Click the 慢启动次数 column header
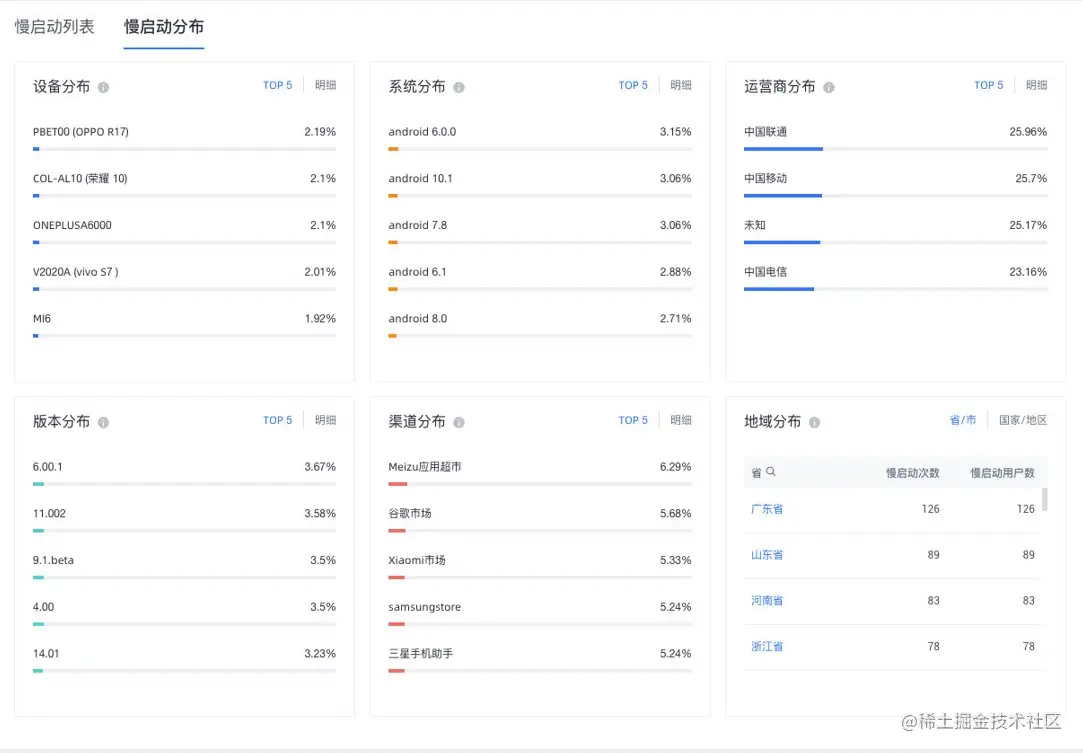This screenshot has width=1083, height=753. pyautogui.click(x=912, y=473)
